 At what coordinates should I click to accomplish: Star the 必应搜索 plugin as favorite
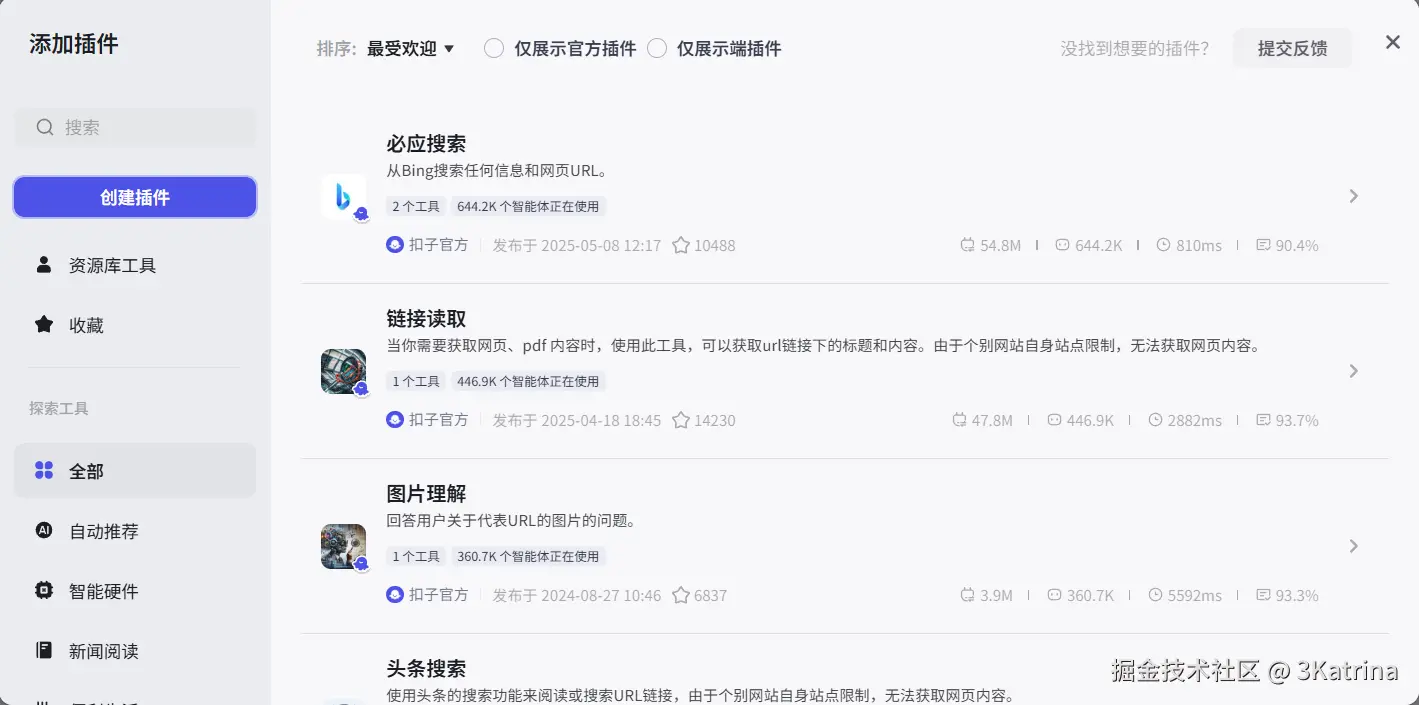(681, 245)
